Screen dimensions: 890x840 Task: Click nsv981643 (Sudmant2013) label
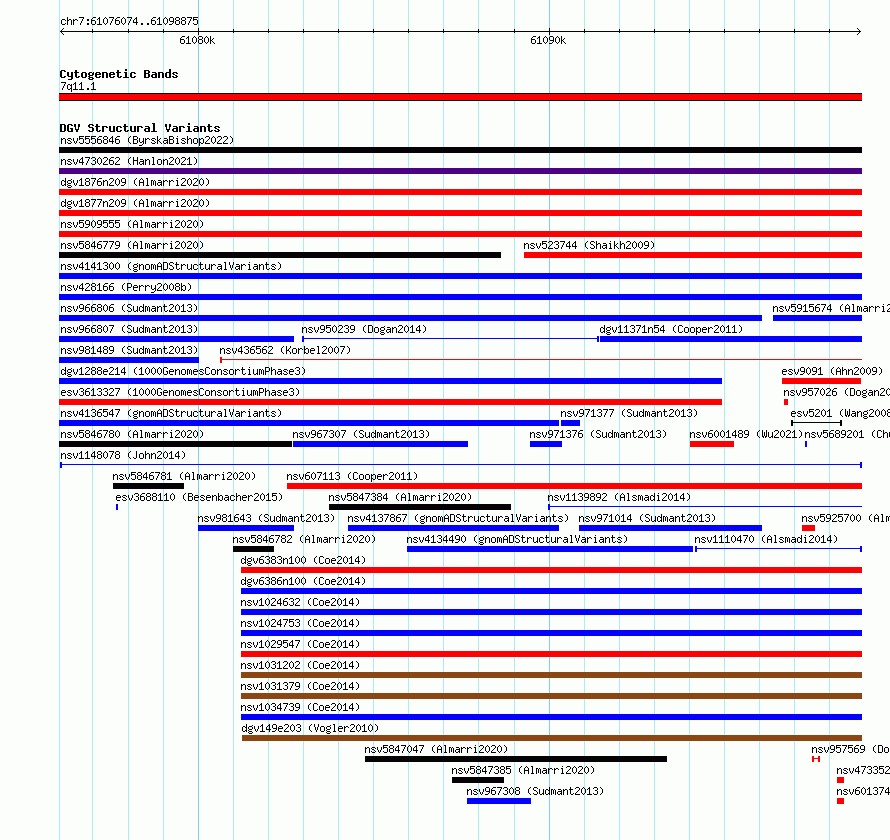pyautogui.click(x=266, y=518)
